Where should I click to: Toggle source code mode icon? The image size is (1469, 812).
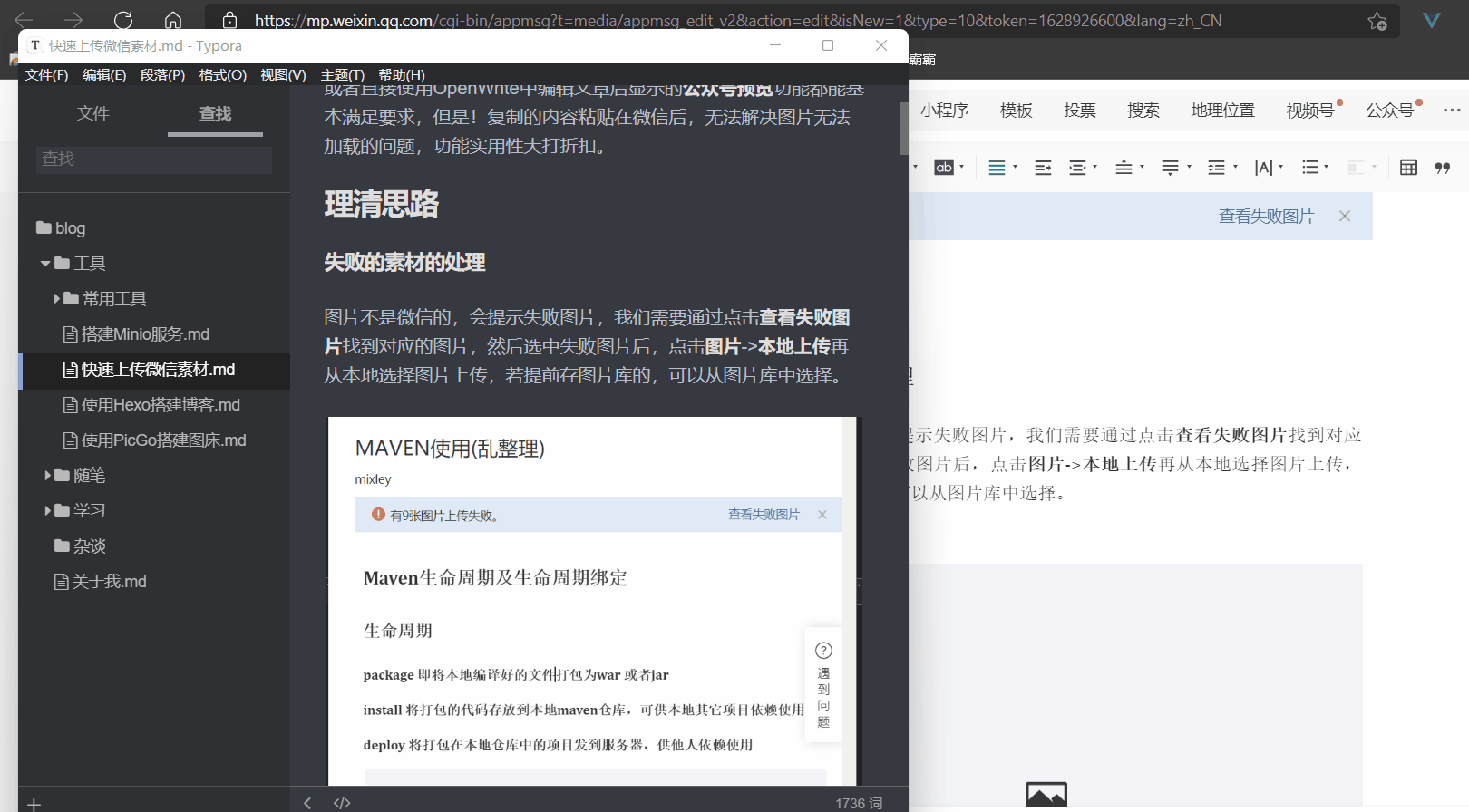point(342,803)
